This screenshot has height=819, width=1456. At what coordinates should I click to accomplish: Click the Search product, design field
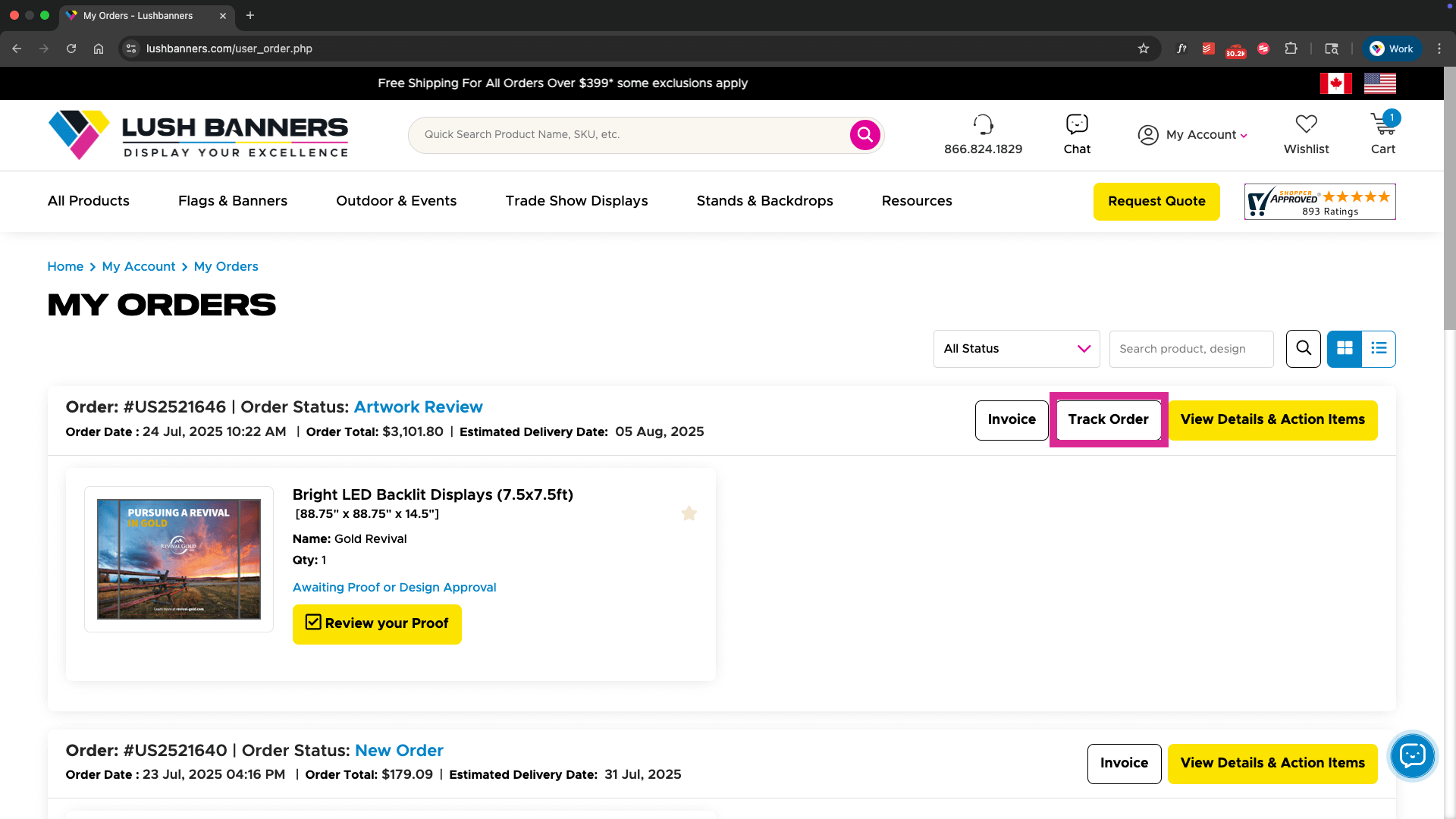pos(1191,349)
